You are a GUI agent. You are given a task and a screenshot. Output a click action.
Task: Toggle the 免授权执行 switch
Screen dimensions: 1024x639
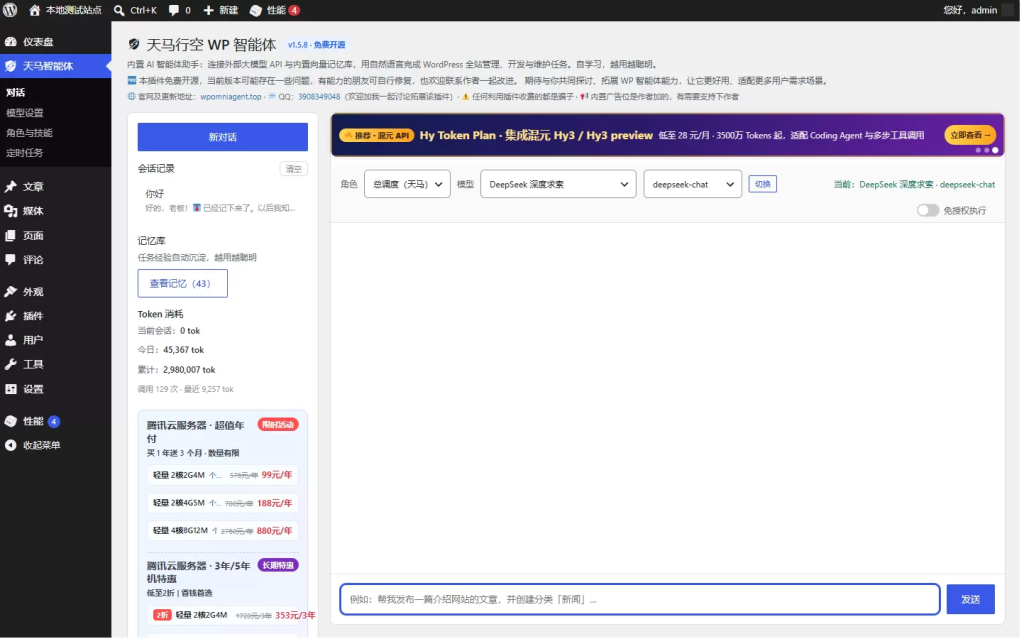click(x=930, y=210)
